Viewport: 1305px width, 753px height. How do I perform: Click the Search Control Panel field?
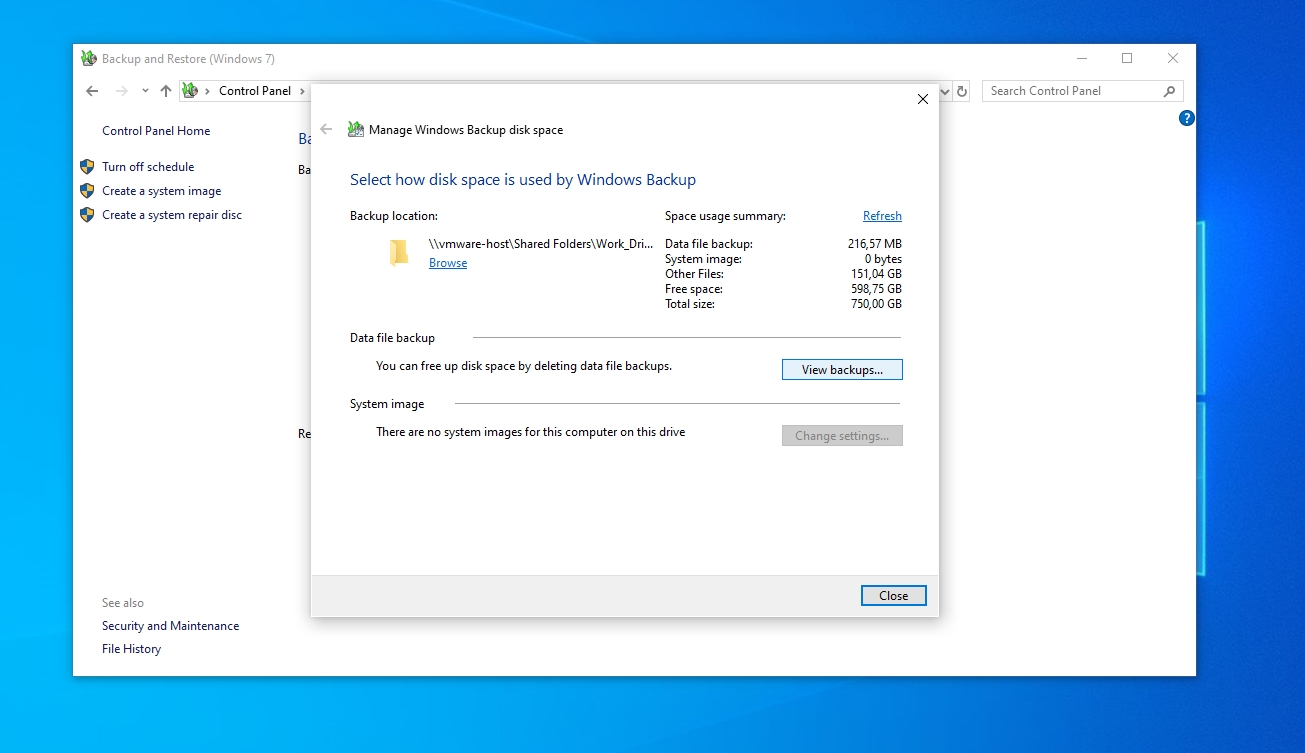click(1083, 91)
